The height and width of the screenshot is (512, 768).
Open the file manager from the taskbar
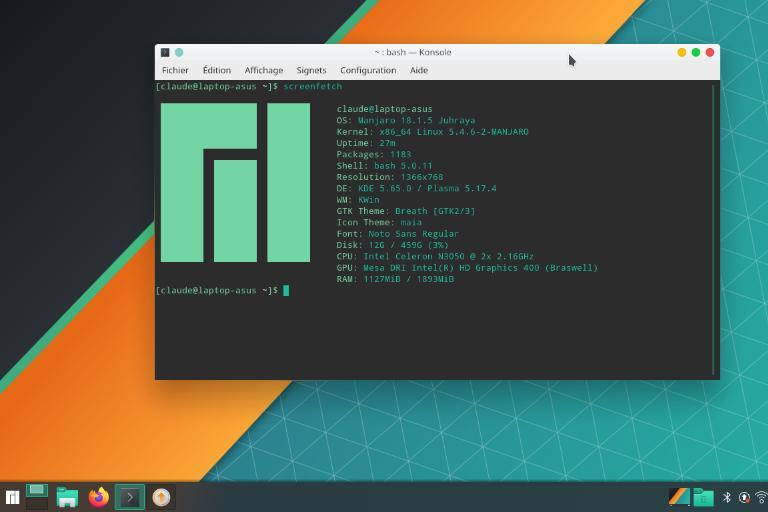[x=67, y=497]
